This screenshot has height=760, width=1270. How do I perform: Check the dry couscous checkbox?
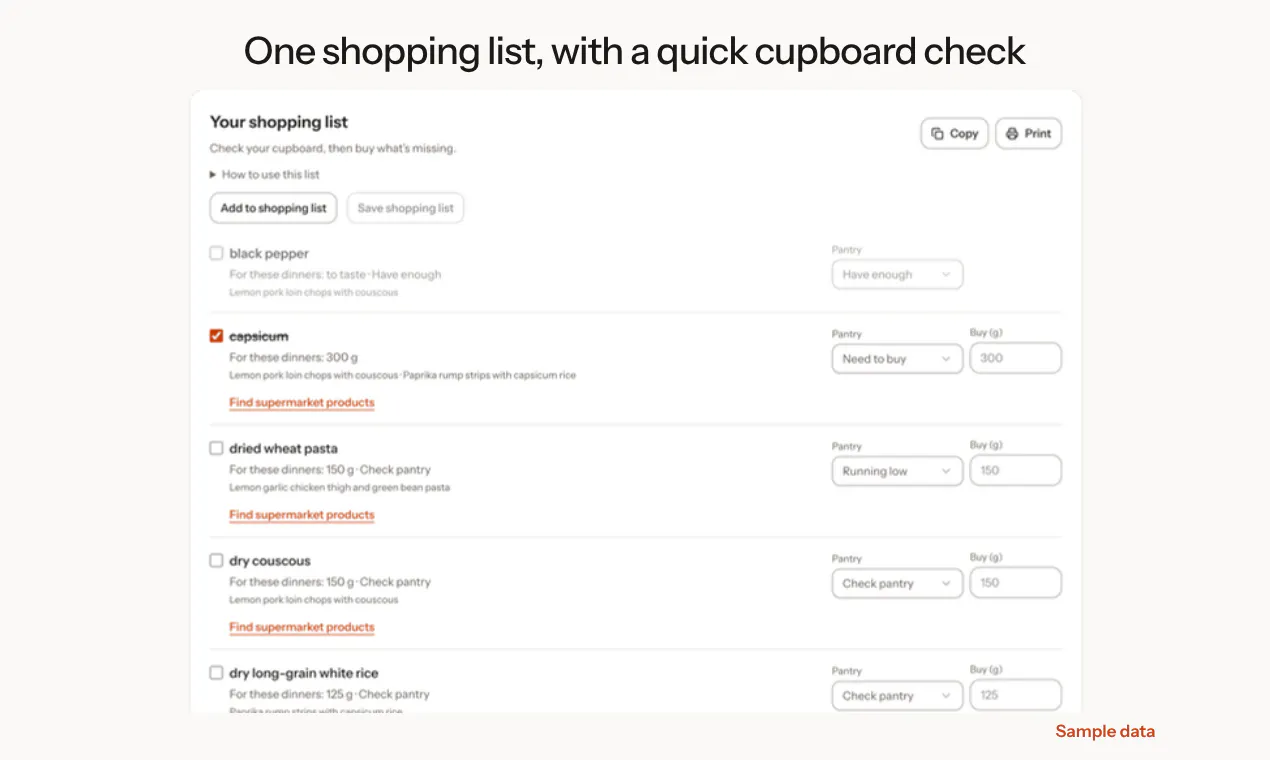(216, 560)
